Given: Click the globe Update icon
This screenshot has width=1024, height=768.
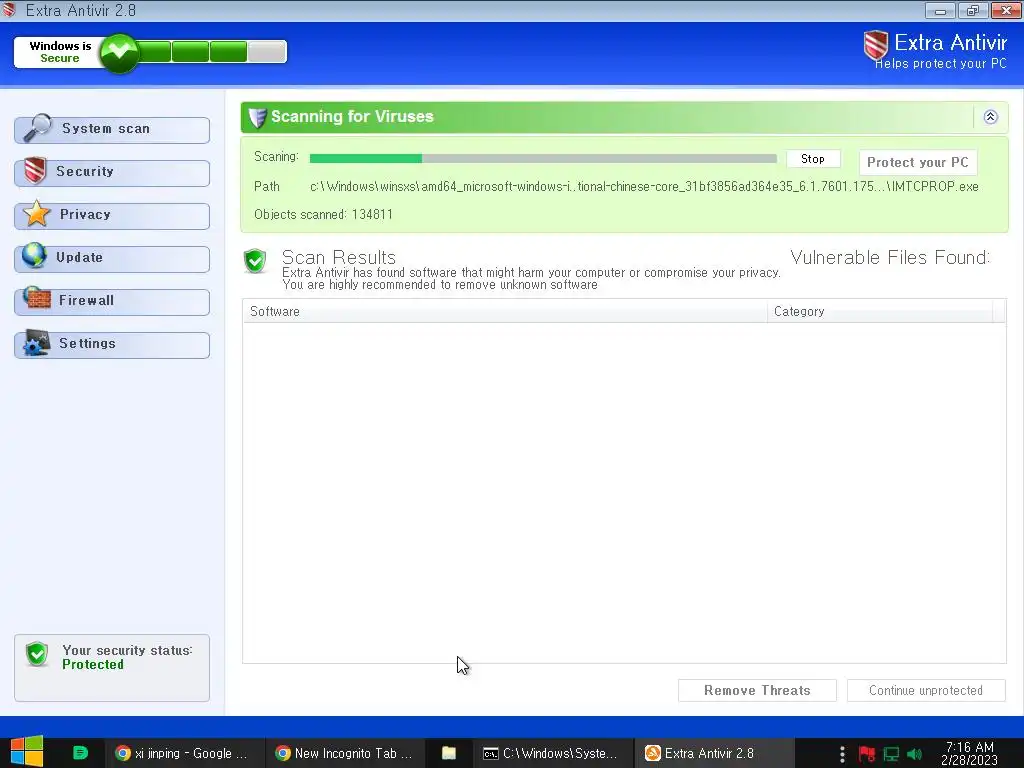Looking at the screenshot, I should [x=34, y=256].
